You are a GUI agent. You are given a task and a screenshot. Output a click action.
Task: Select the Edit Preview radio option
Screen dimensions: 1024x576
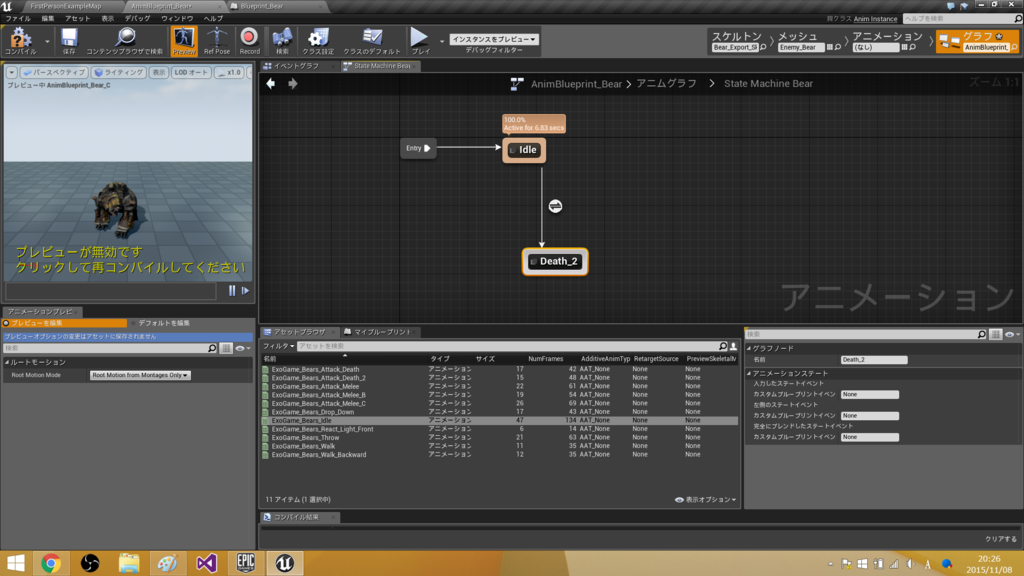tap(64, 323)
